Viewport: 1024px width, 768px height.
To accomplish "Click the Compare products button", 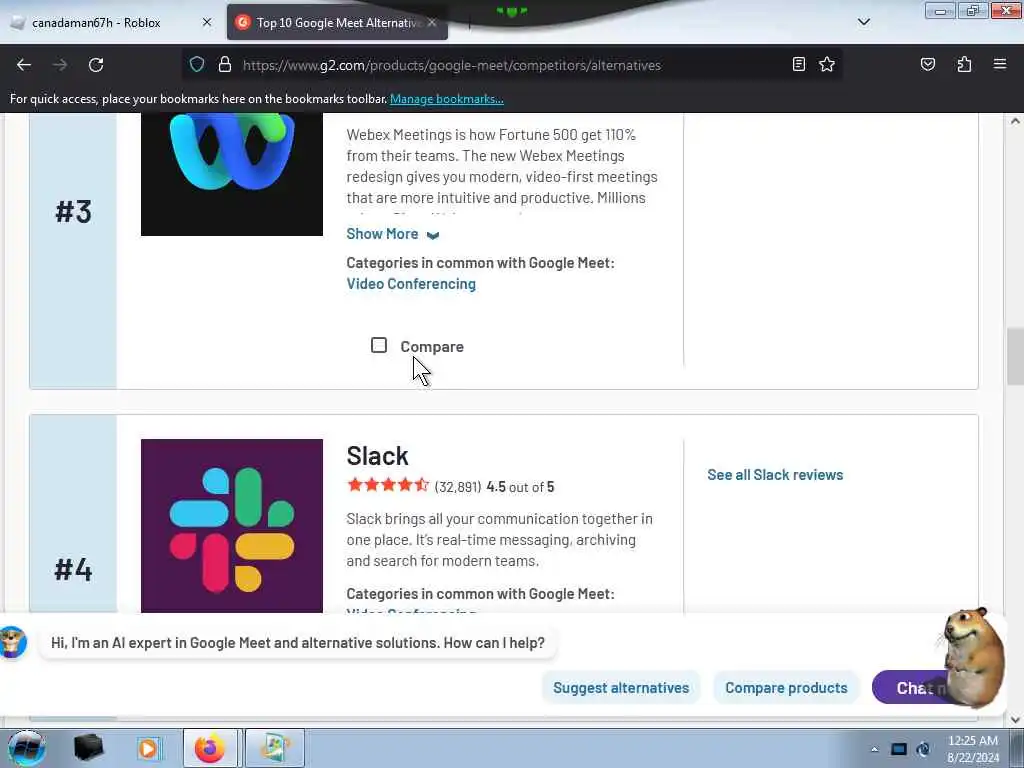I will click(x=786, y=688).
